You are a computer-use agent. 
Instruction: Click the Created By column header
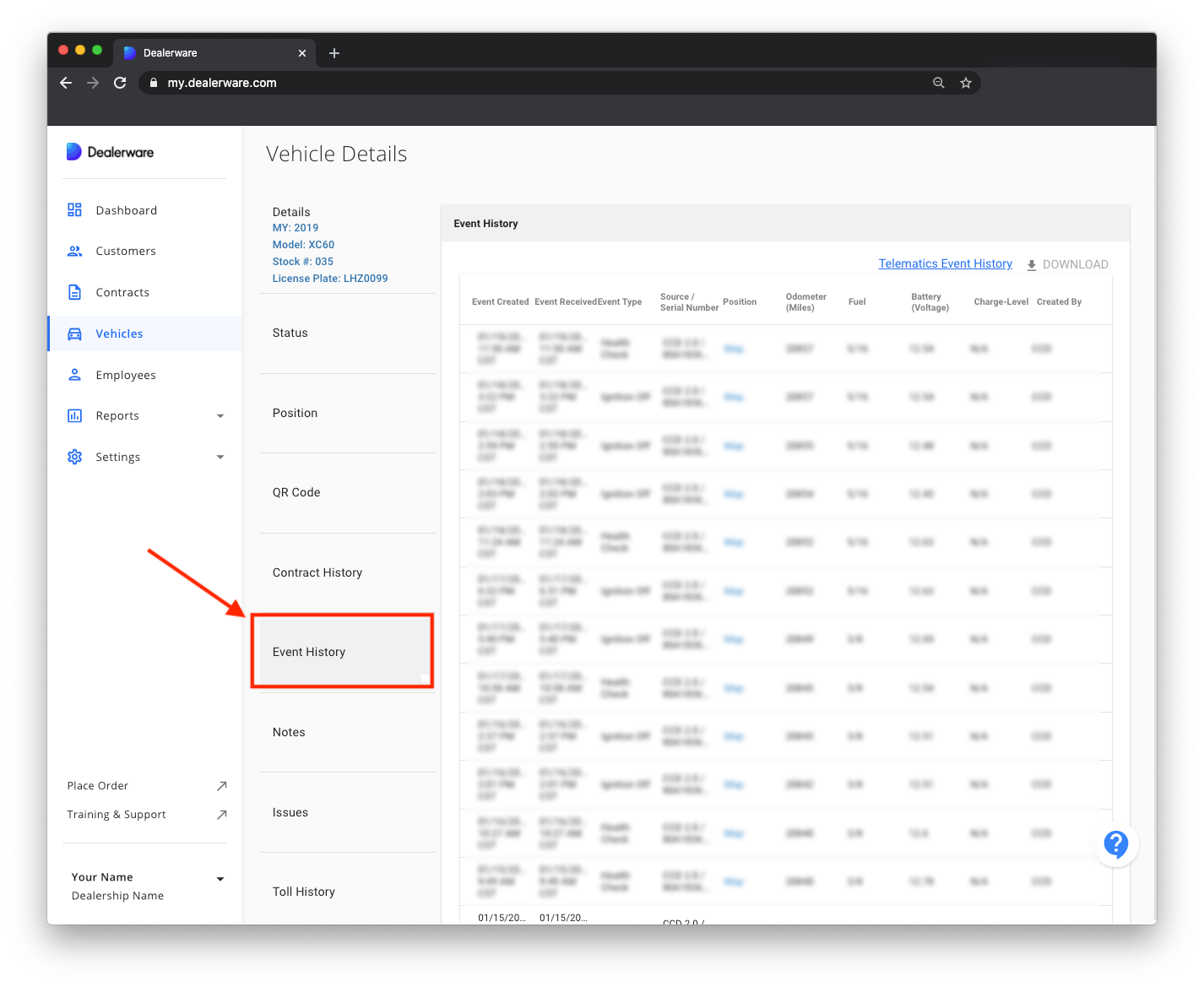coord(1059,301)
